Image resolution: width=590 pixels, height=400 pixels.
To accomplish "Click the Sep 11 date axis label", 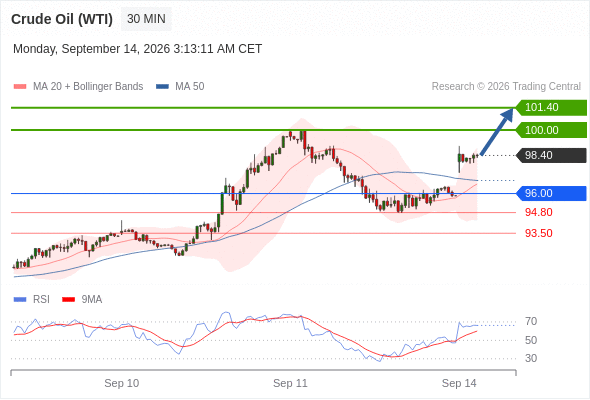I will (290, 383).
